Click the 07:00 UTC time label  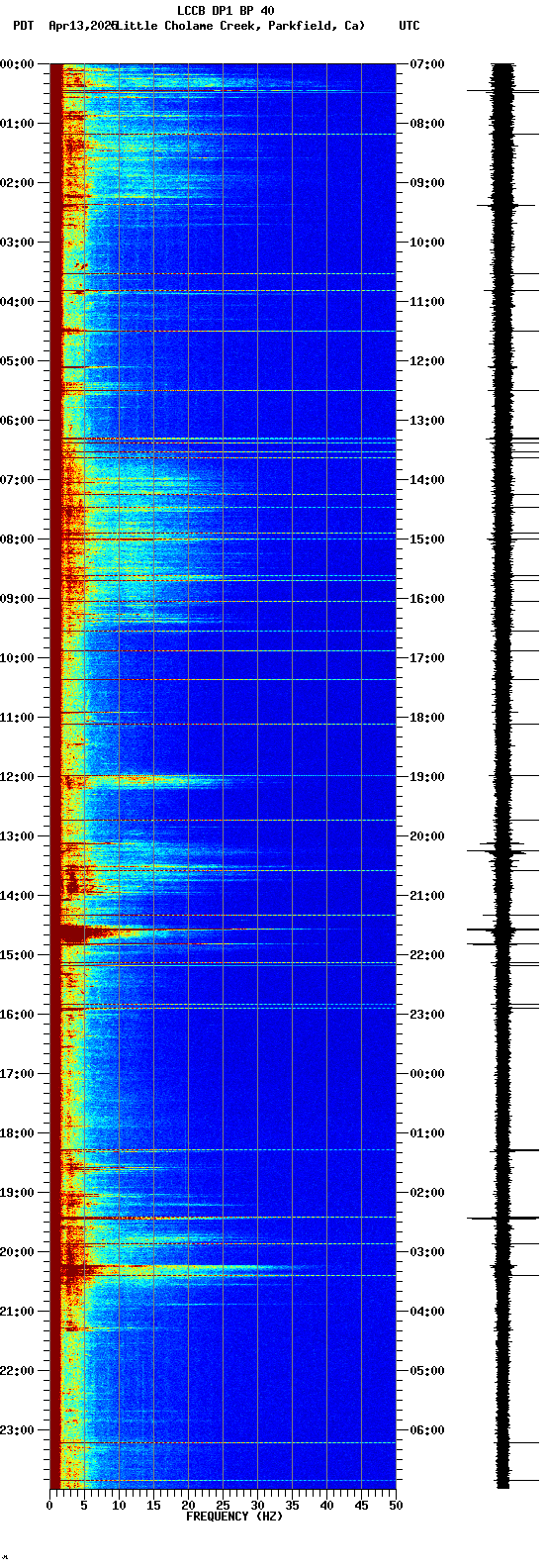tap(427, 64)
